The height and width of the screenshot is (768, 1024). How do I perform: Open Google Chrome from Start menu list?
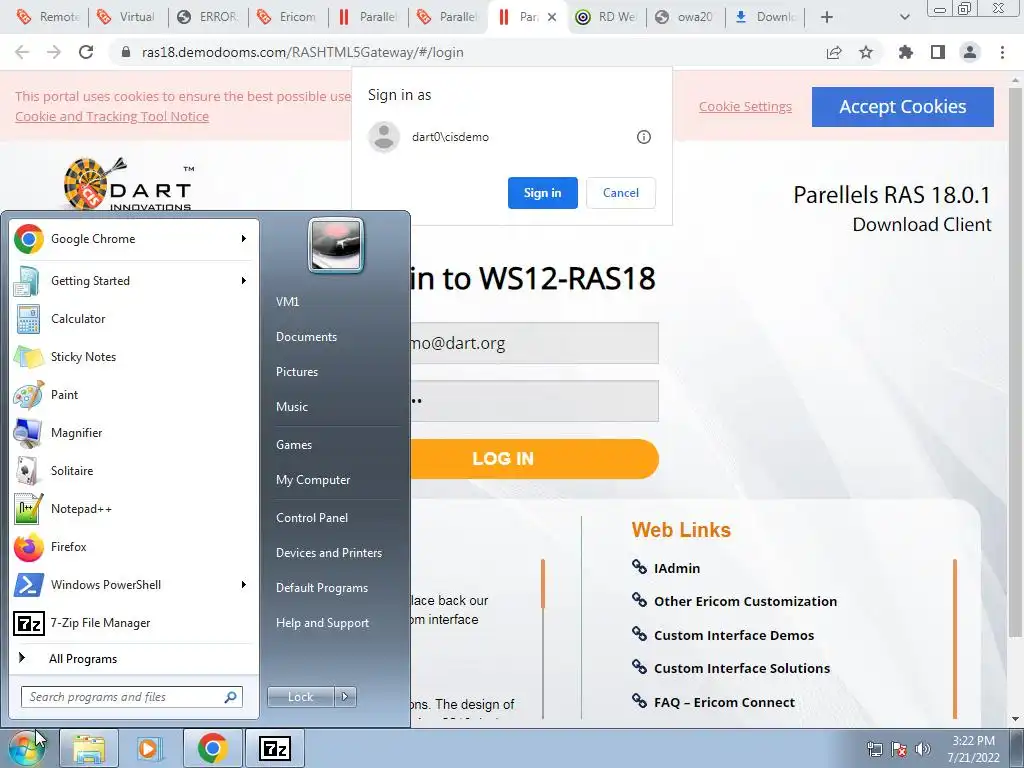tap(134, 239)
